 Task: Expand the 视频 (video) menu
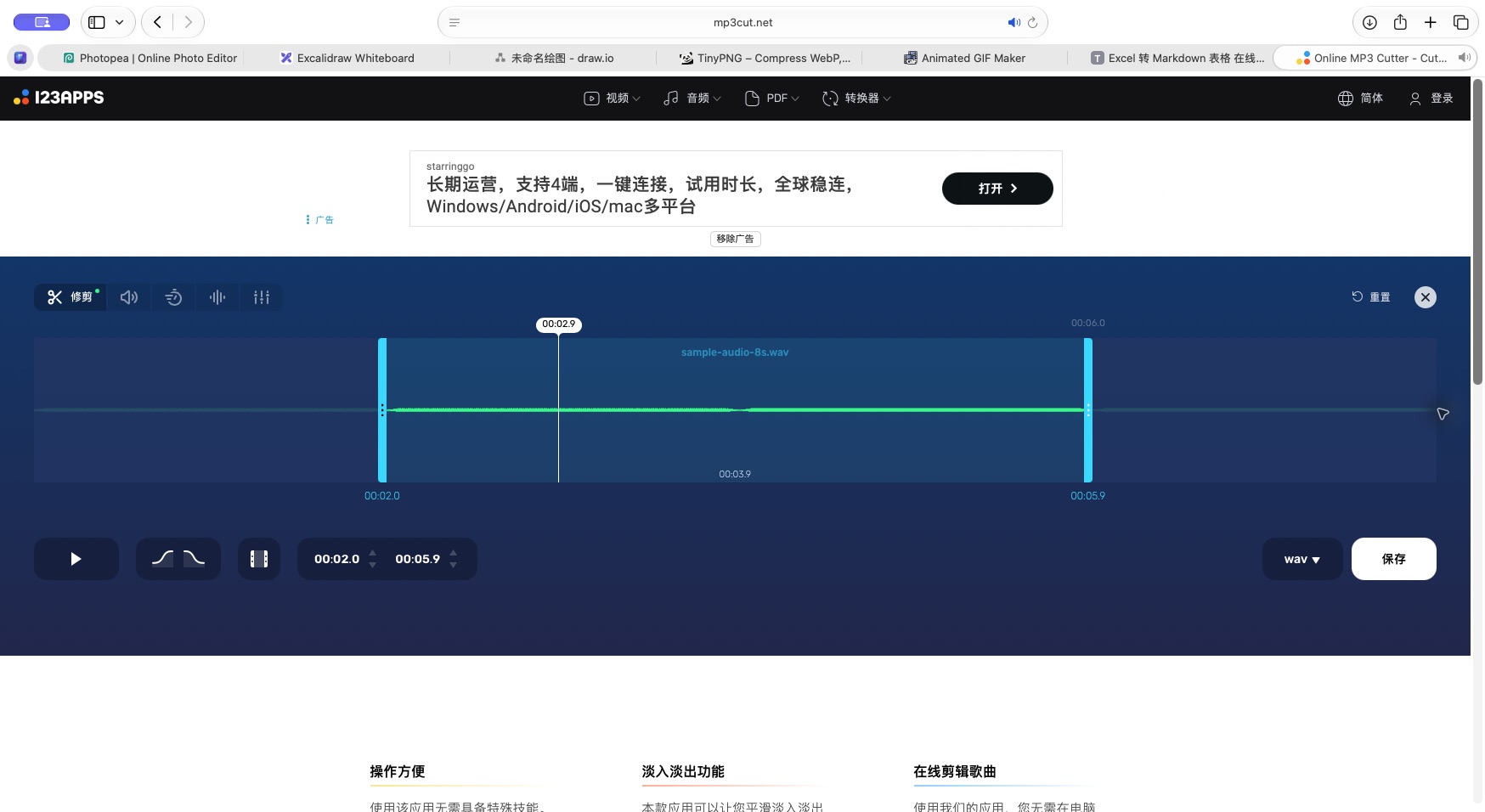coord(612,99)
